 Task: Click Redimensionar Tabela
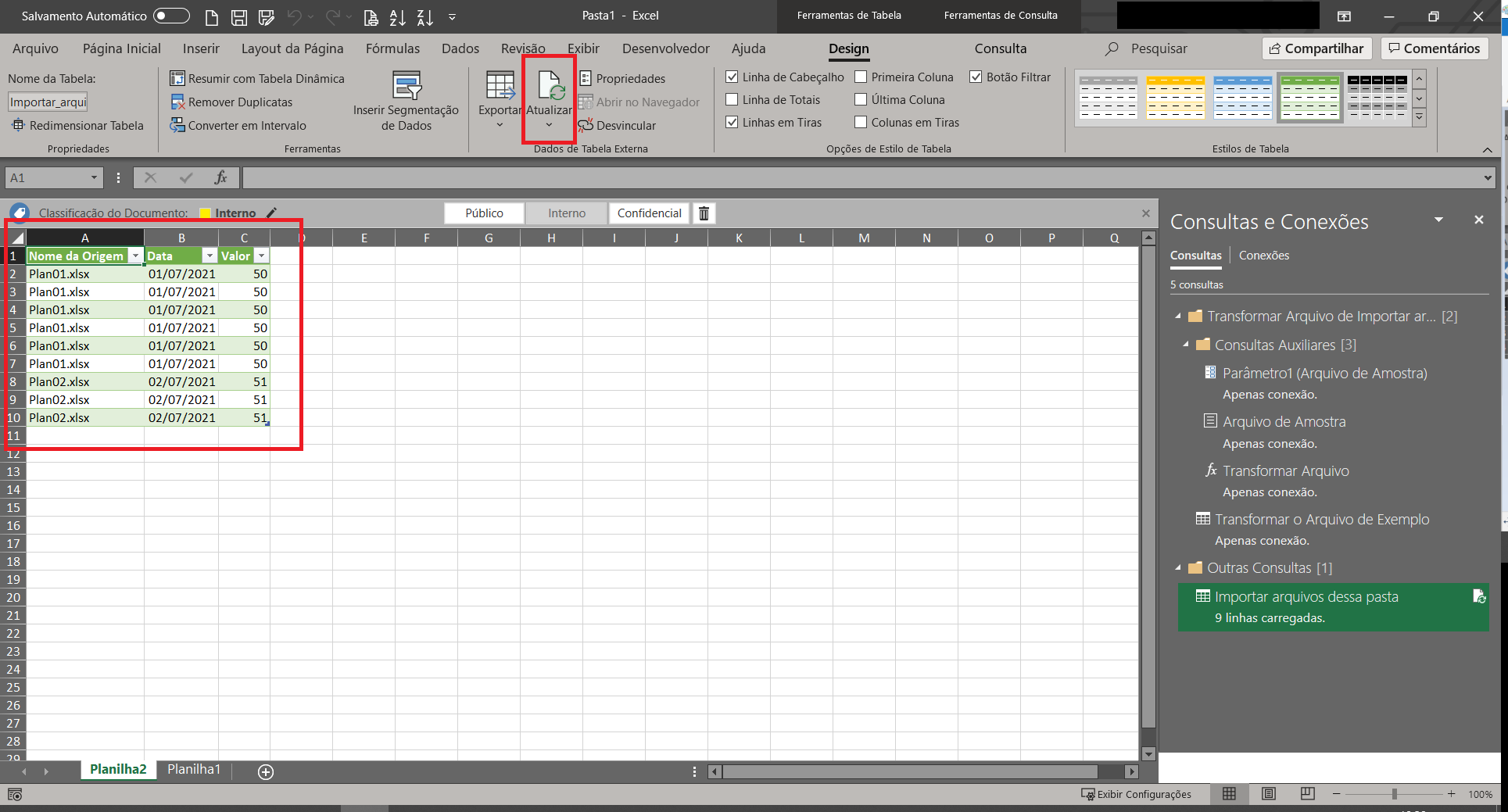[77, 125]
